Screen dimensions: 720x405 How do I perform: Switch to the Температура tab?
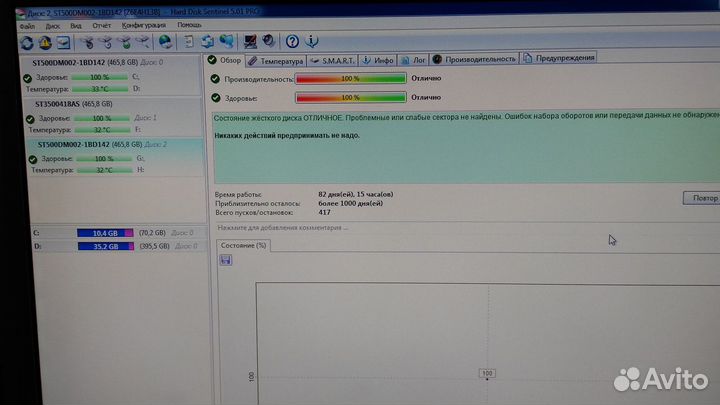276,61
